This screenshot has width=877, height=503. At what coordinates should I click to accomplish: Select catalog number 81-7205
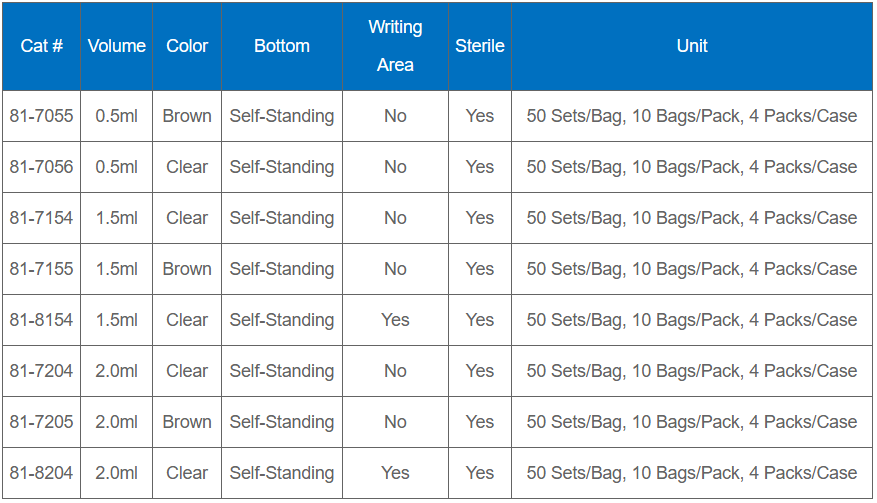coord(41,422)
